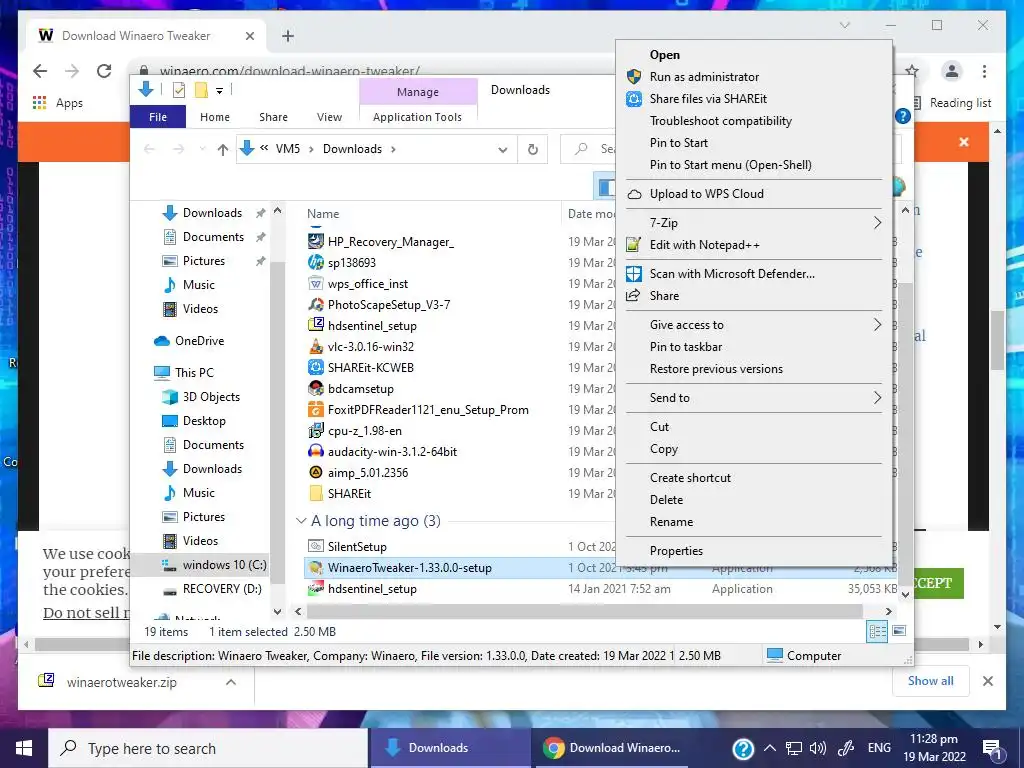Open the Chrome three-dot menu
1024x768 pixels.
[984, 71]
